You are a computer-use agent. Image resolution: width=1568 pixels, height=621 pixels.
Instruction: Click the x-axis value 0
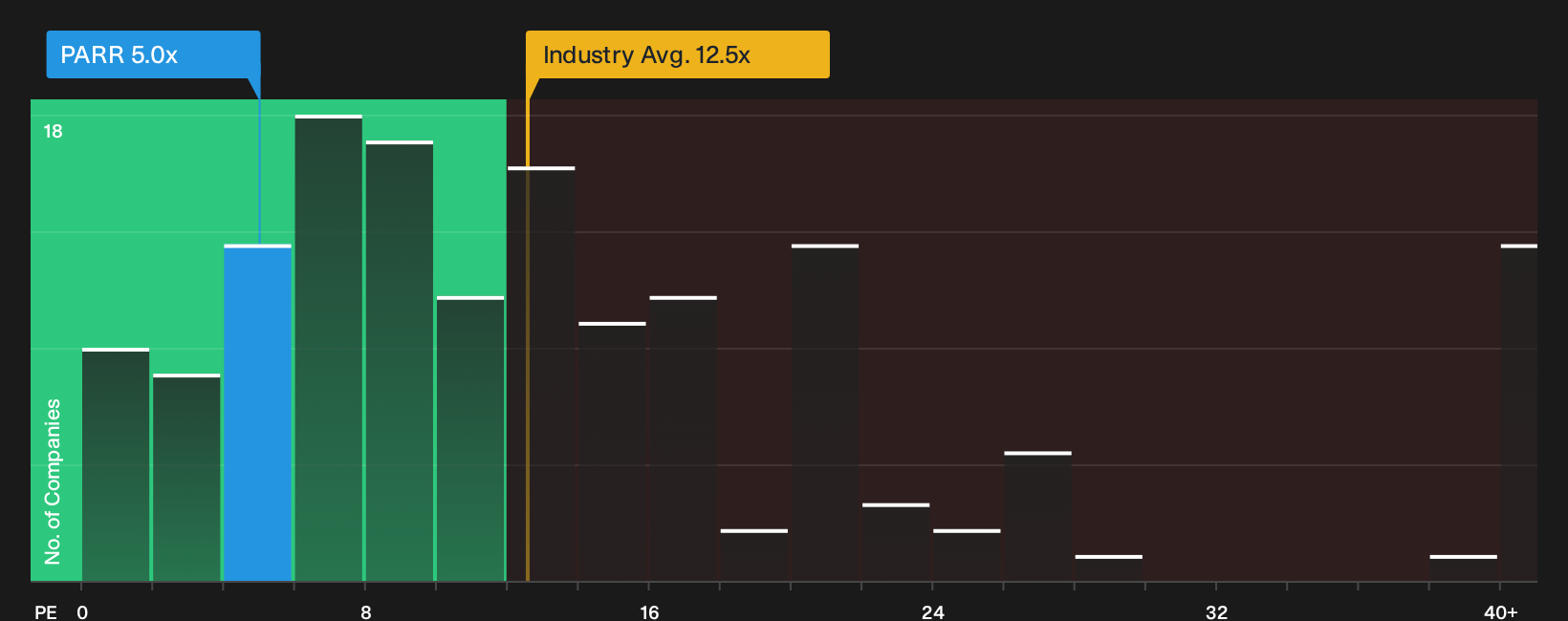(82, 611)
